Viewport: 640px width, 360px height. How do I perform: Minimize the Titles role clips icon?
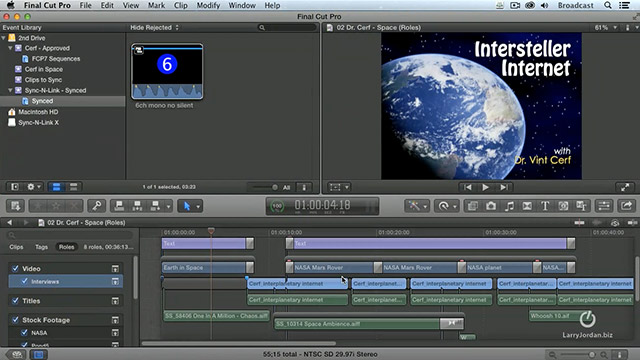(x=115, y=301)
